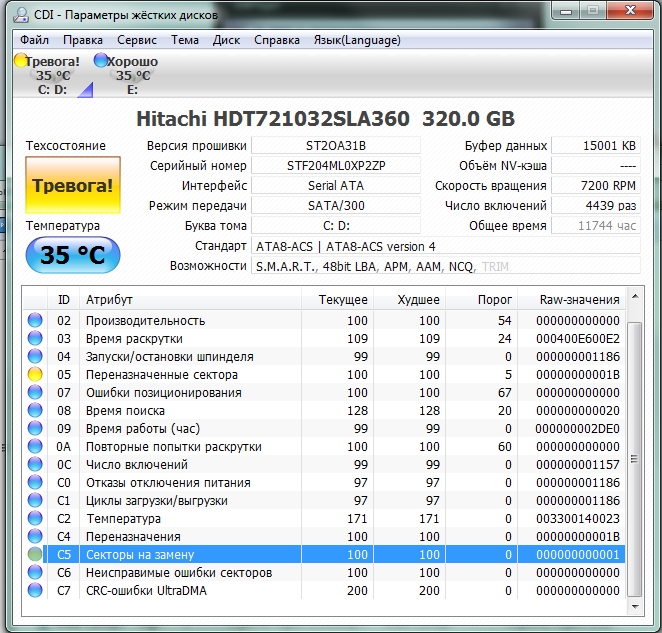The height and width of the screenshot is (633, 662).
Task: Click the Текущее column header
Action: pos(337,300)
